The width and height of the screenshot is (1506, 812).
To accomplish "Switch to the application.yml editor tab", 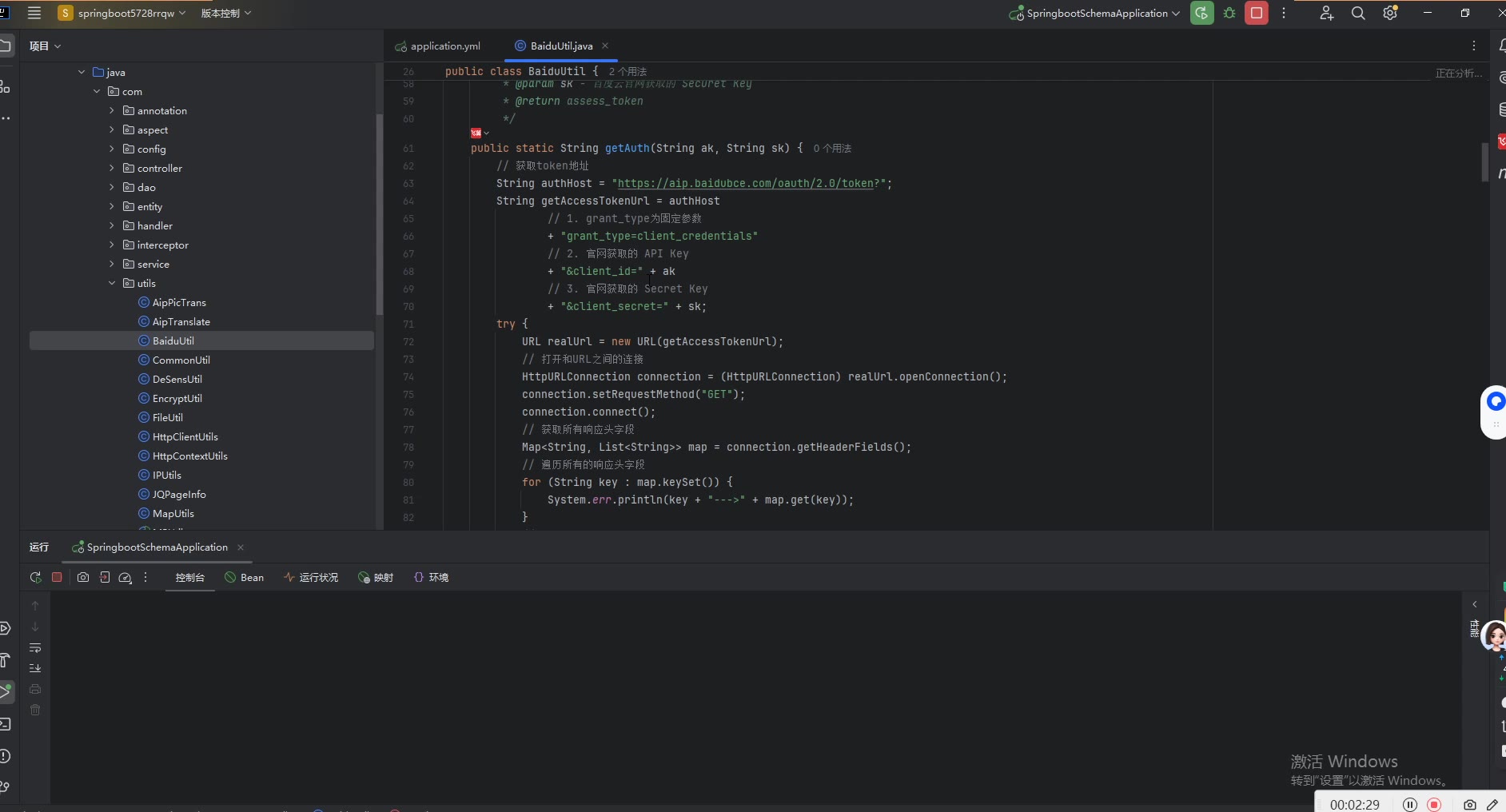I will [444, 46].
